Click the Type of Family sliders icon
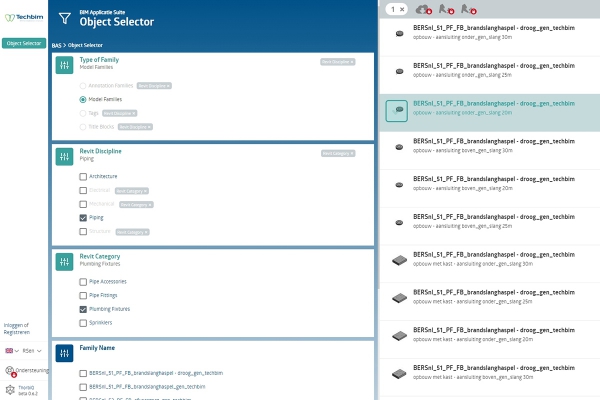600x400 pixels. 64,65
